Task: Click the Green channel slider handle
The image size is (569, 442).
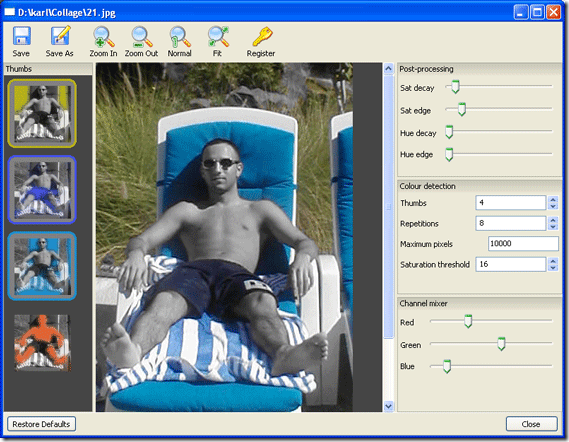Action: pyautogui.click(x=501, y=343)
